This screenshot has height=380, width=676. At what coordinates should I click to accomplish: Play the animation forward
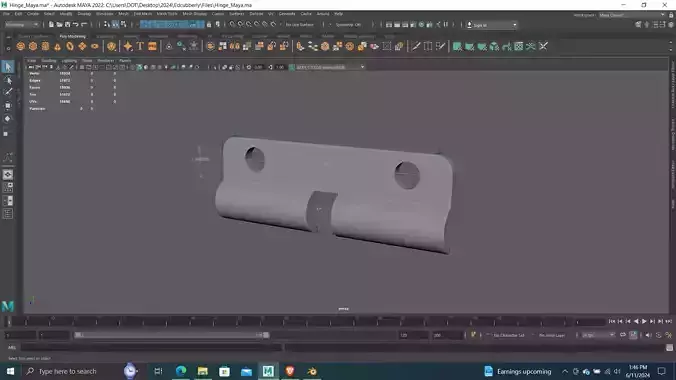[x=644, y=321]
